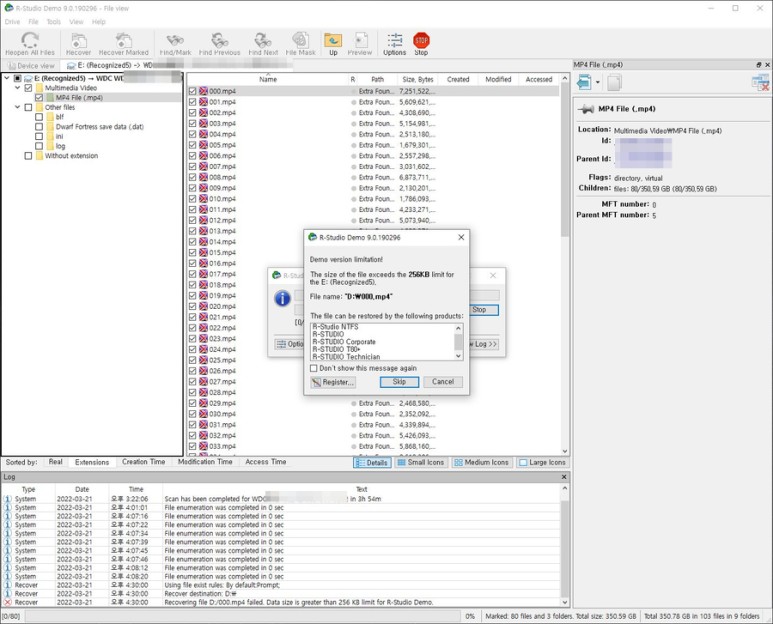The image size is (773, 624).
Task: Click the Register... button
Action: pos(333,382)
